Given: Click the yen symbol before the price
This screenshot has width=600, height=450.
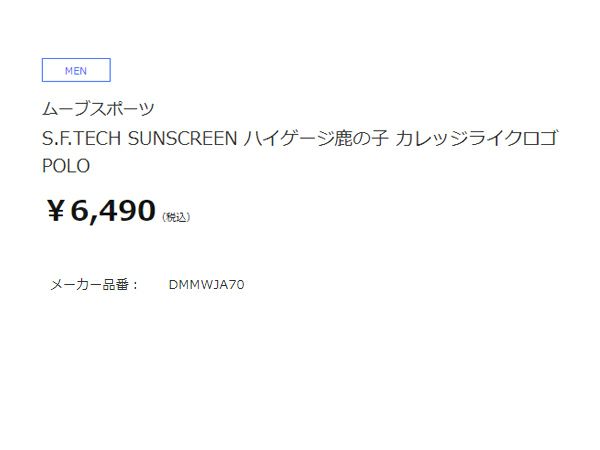Looking at the screenshot, I should click(x=56, y=212).
